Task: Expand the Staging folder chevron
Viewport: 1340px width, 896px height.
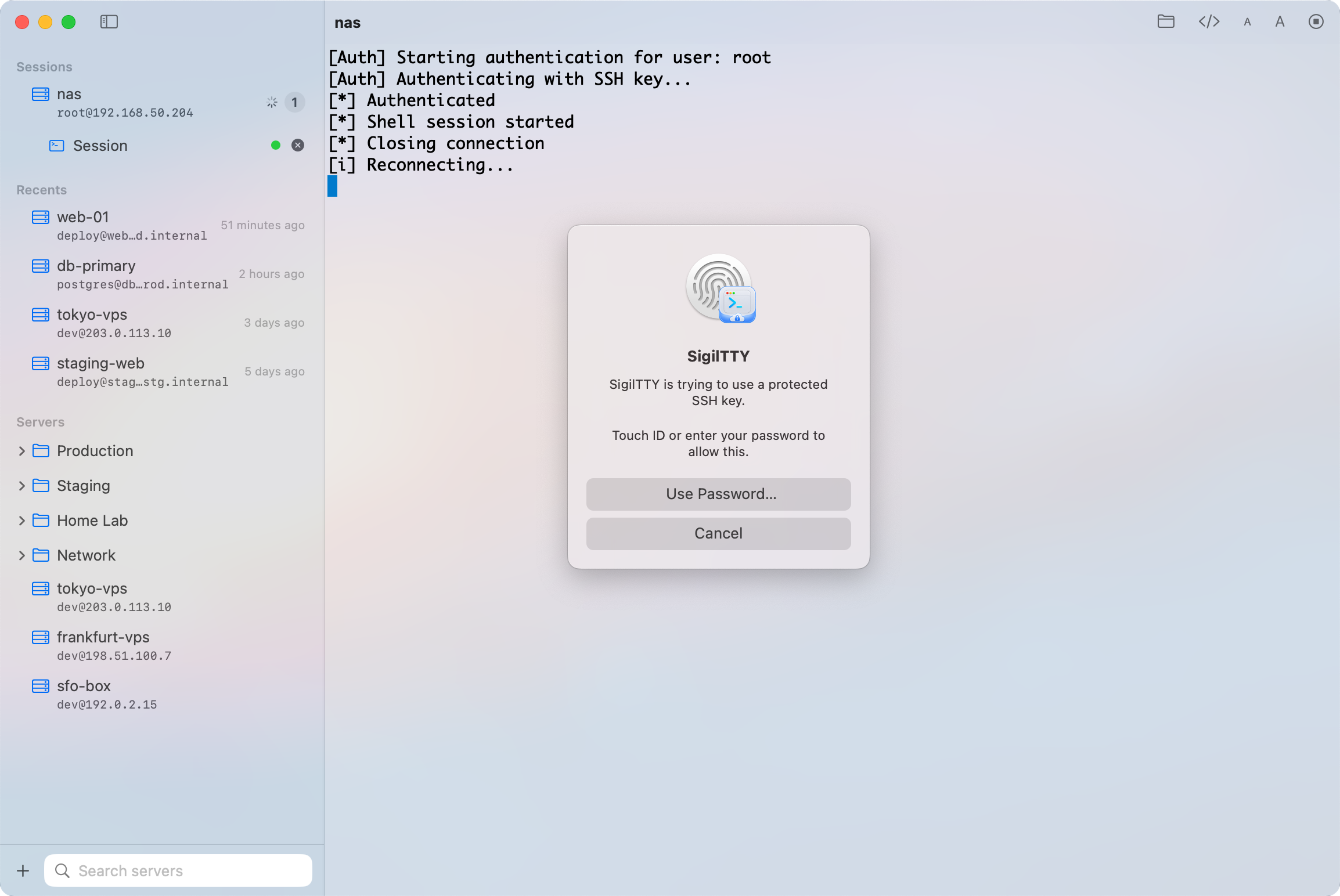Action: [22, 486]
